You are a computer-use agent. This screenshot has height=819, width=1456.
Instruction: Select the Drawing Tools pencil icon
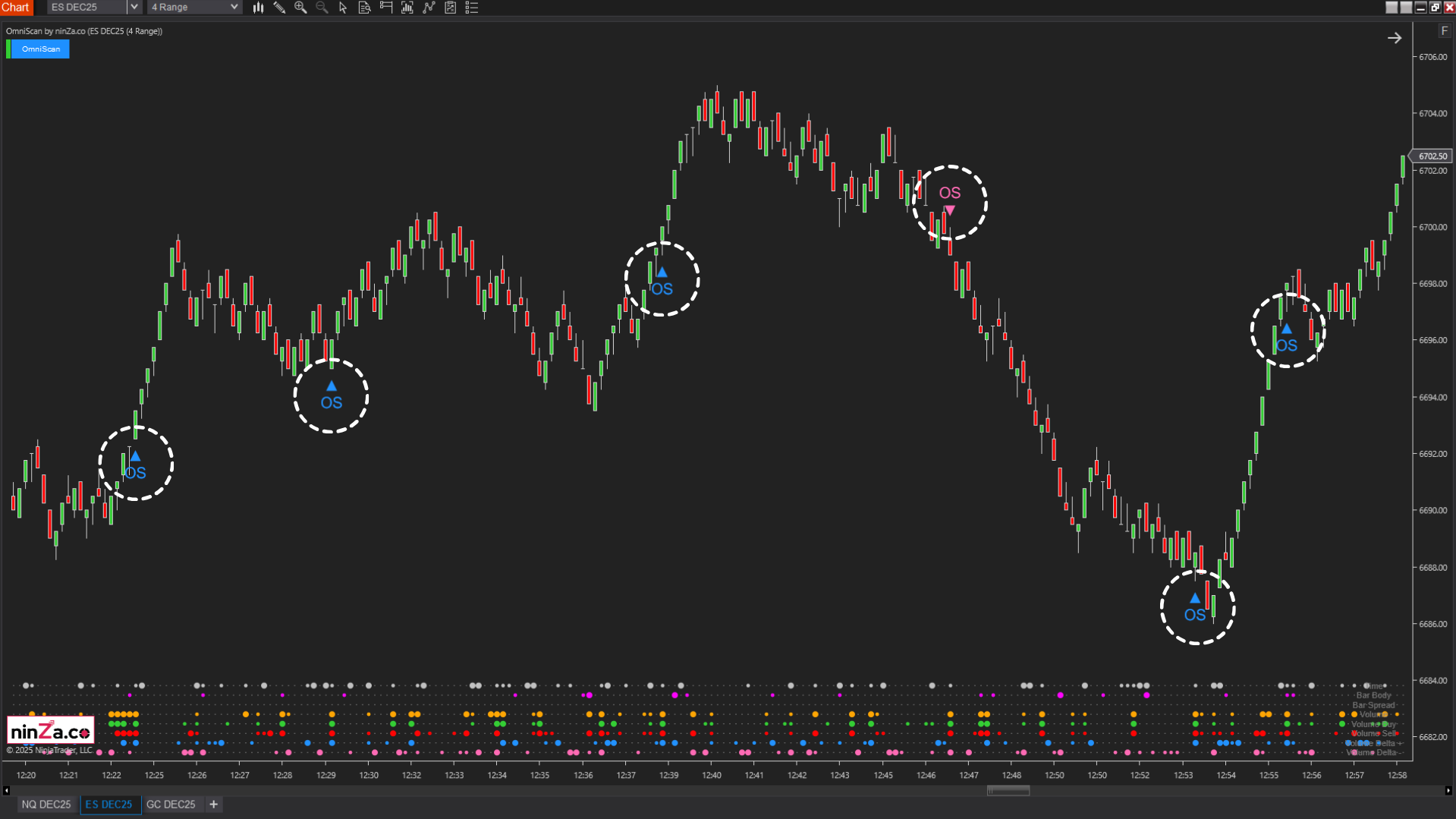pos(279,8)
